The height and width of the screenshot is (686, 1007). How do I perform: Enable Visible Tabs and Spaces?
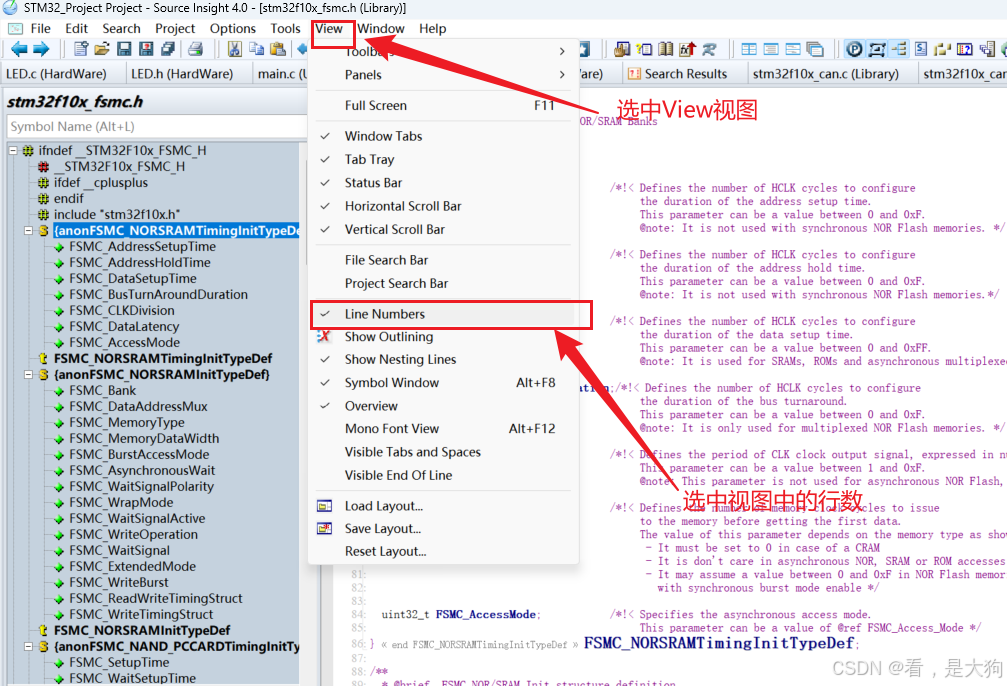[444, 452]
